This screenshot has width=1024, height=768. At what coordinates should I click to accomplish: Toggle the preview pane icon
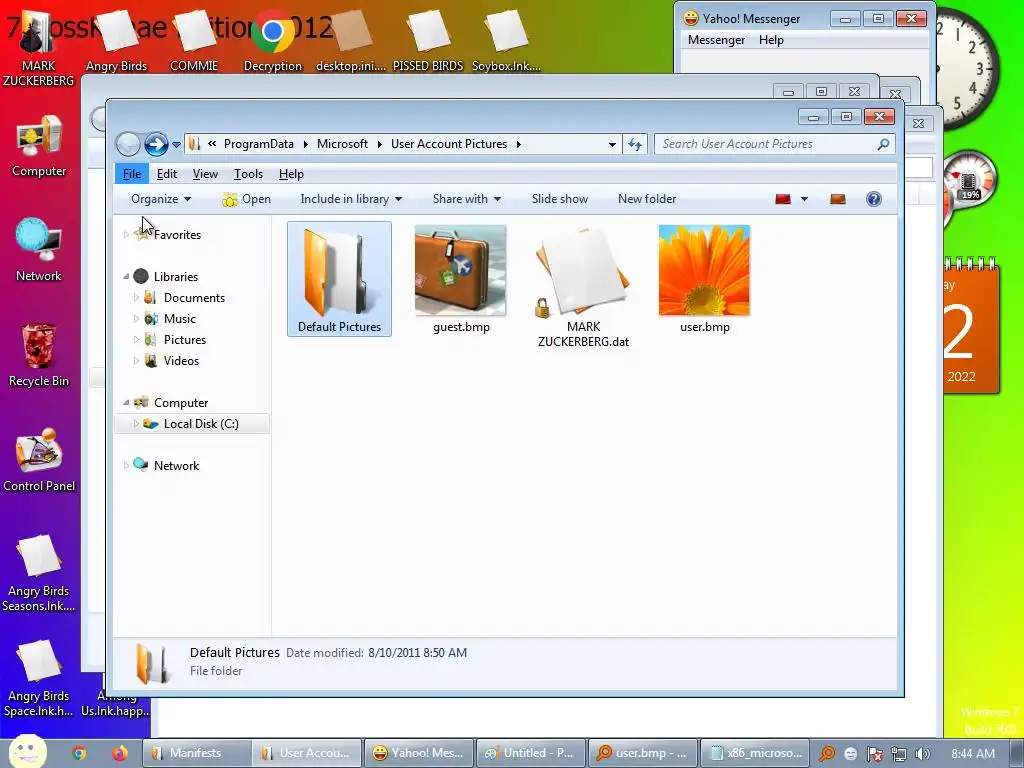[x=838, y=199]
